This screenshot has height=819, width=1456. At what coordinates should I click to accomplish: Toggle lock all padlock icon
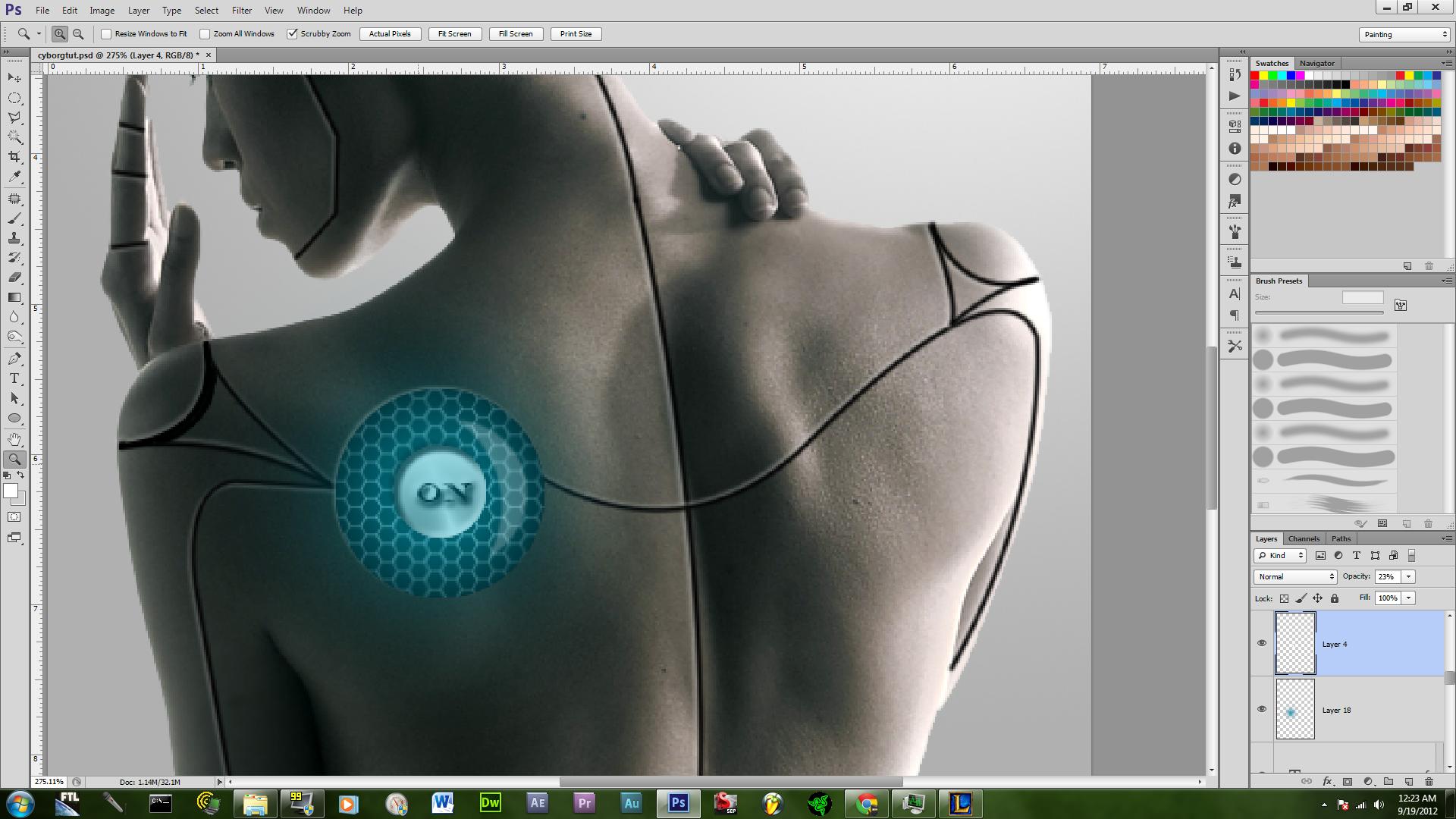tap(1335, 598)
